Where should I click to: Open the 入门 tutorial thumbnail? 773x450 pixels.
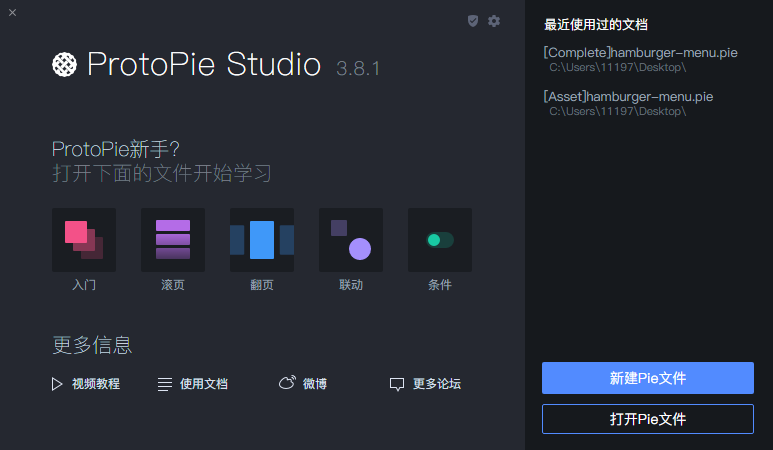84,240
